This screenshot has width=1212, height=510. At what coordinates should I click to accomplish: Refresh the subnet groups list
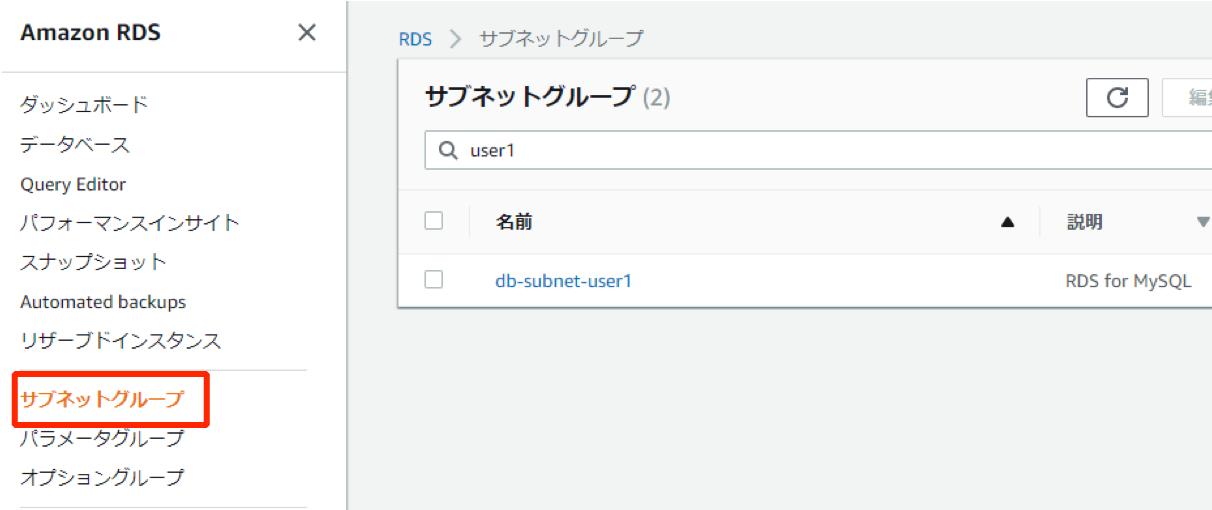1117,98
